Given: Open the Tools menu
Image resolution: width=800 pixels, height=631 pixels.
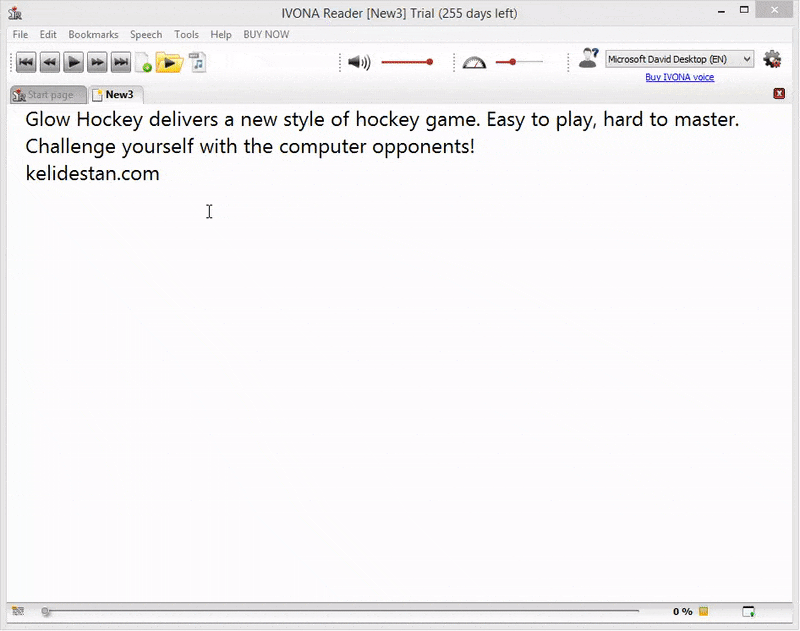Looking at the screenshot, I should point(186,34).
